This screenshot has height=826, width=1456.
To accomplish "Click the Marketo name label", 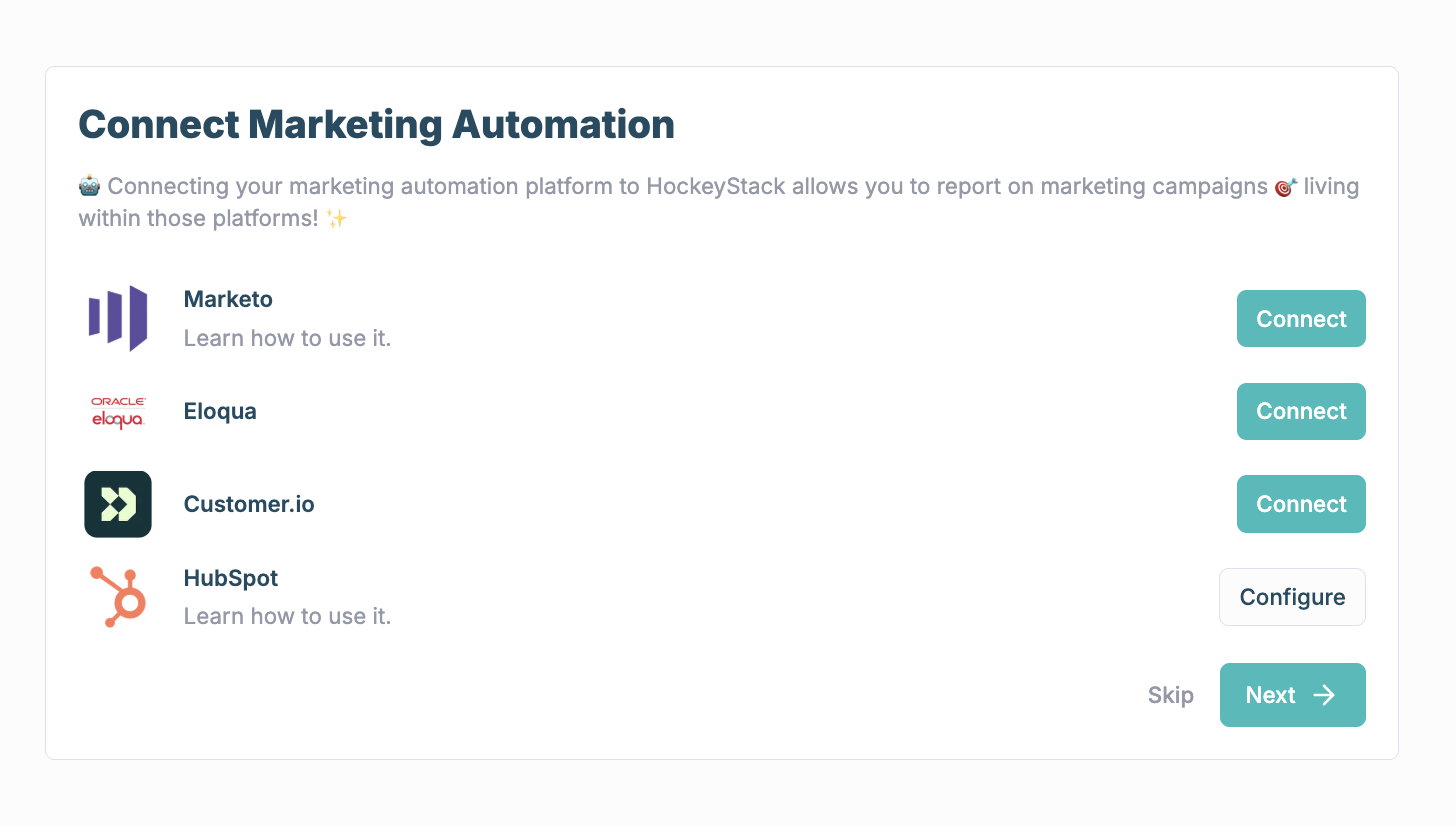I will (228, 299).
